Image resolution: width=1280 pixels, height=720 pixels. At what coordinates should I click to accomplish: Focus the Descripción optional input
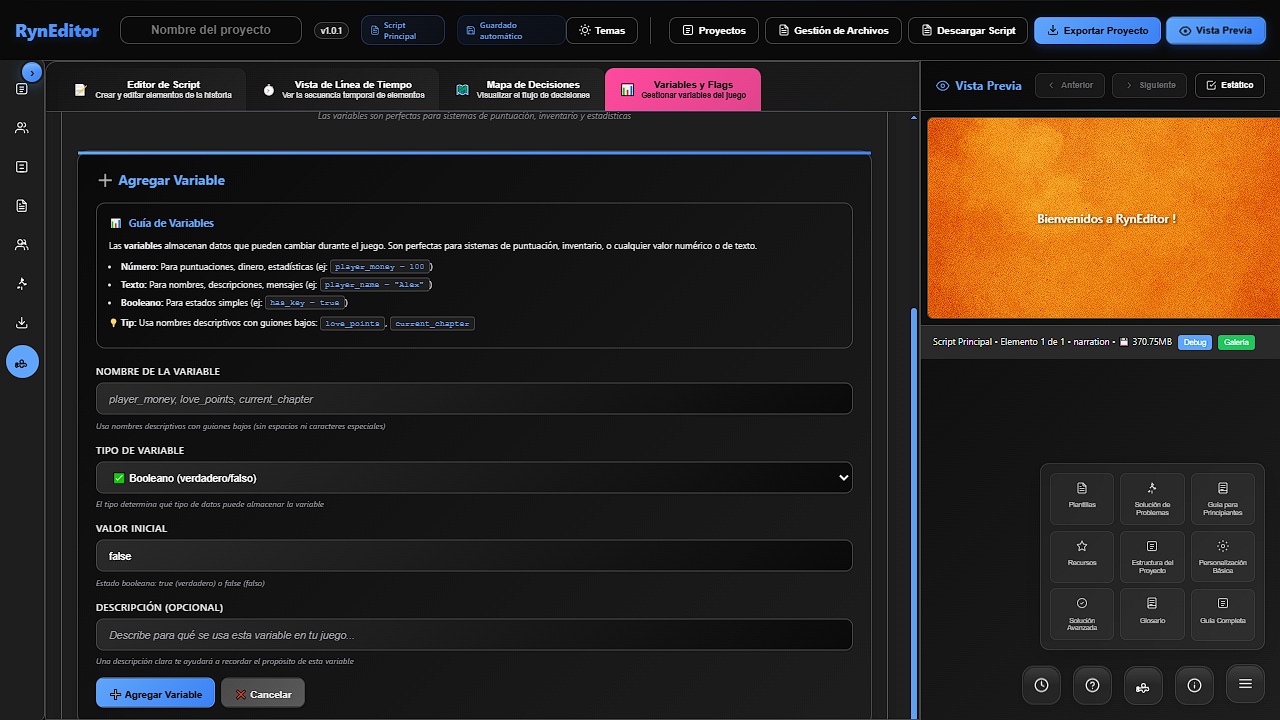[x=474, y=635]
